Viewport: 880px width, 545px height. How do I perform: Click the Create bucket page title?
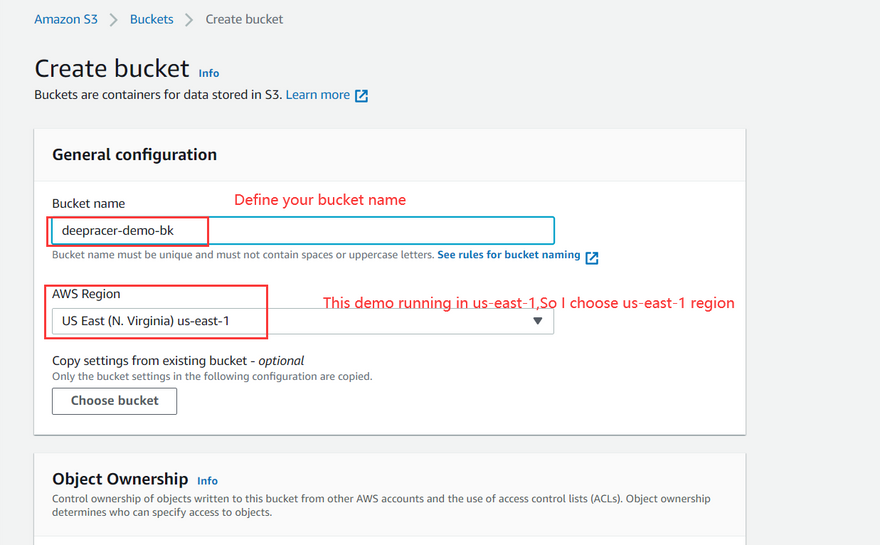coord(112,68)
